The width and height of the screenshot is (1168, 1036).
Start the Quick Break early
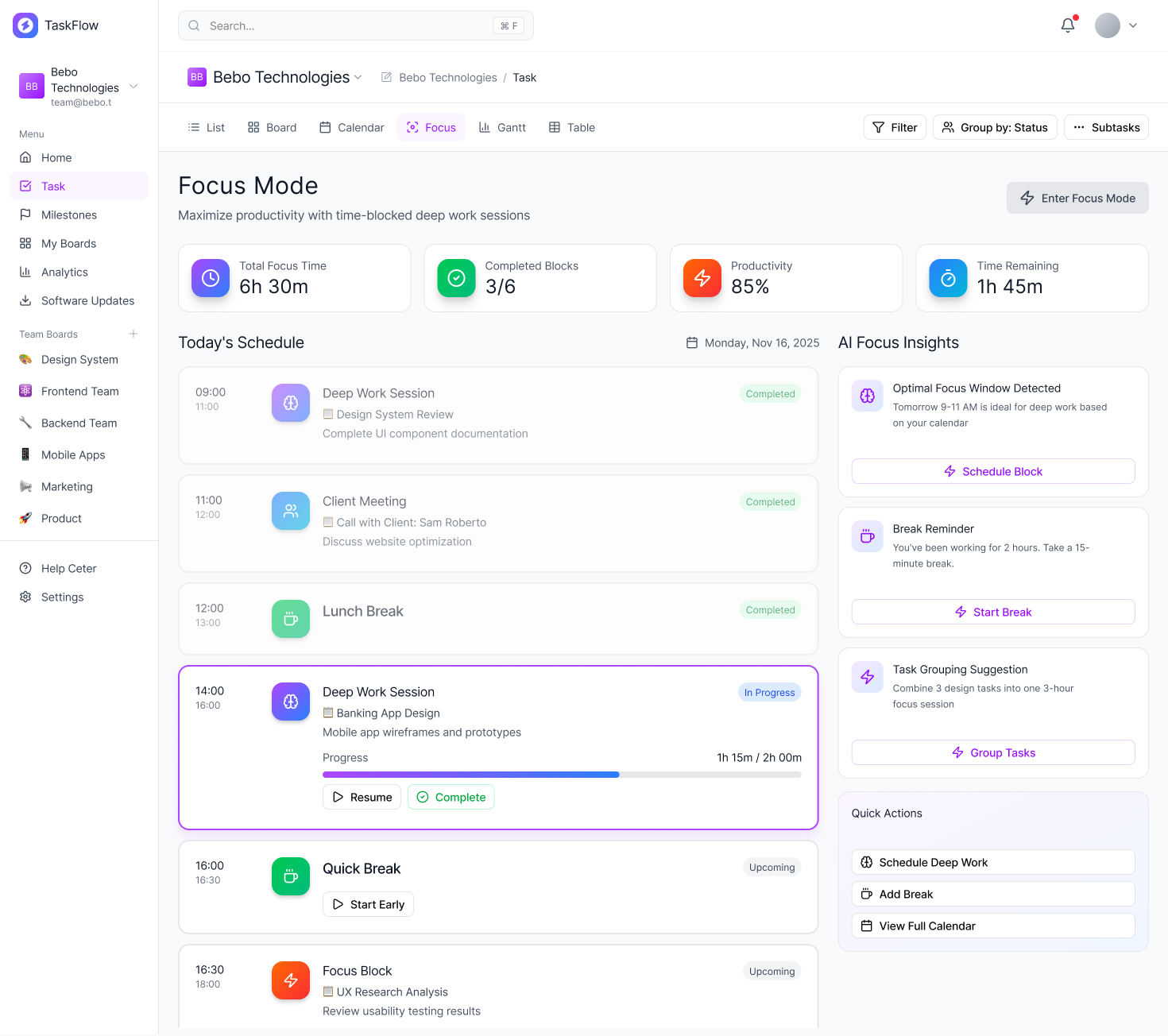tap(368, 904)
